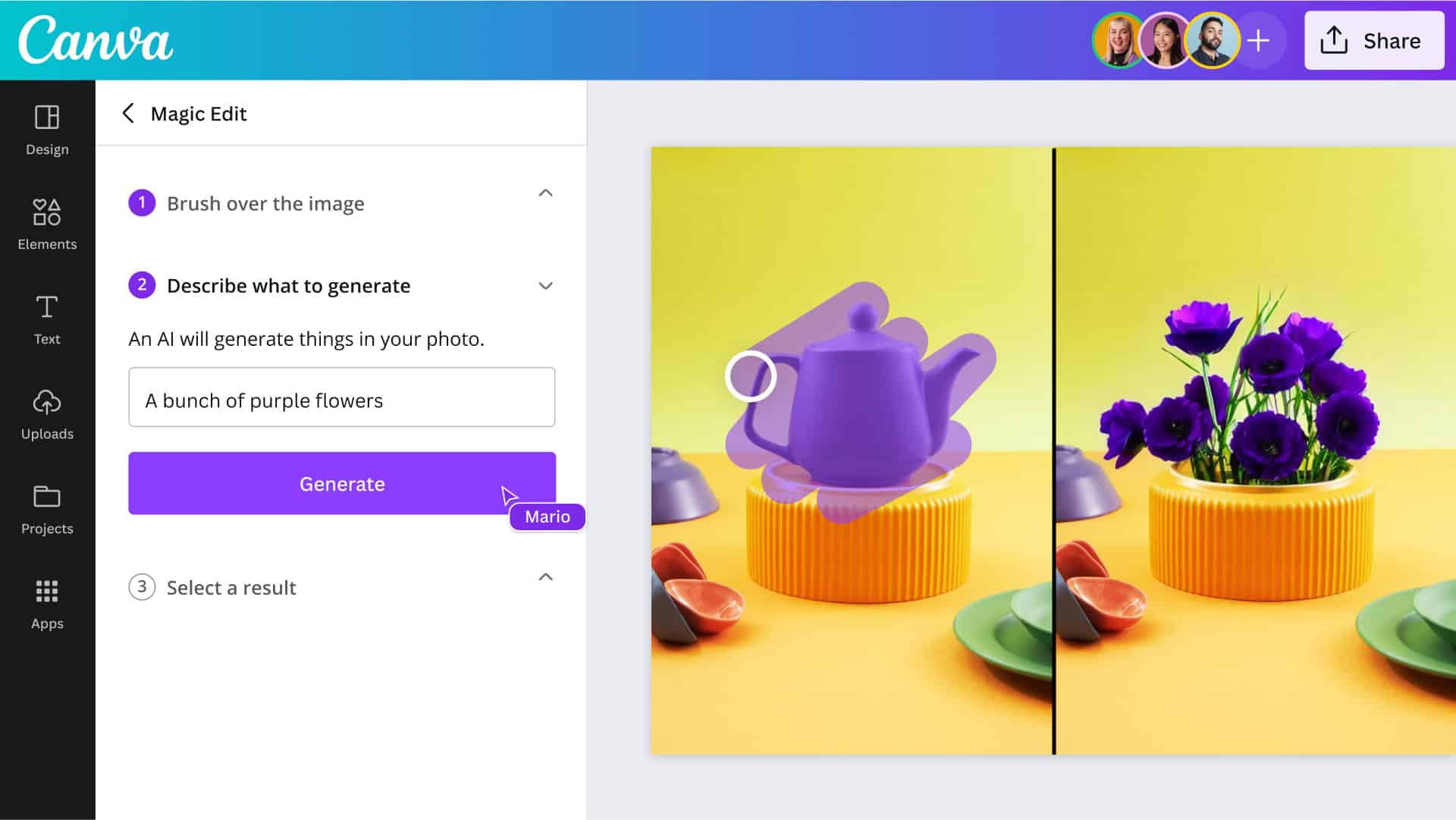Open the Uploads panel
Image resolution: width=1456 pixels, height=820 pixels.
[x=47, y=414]
